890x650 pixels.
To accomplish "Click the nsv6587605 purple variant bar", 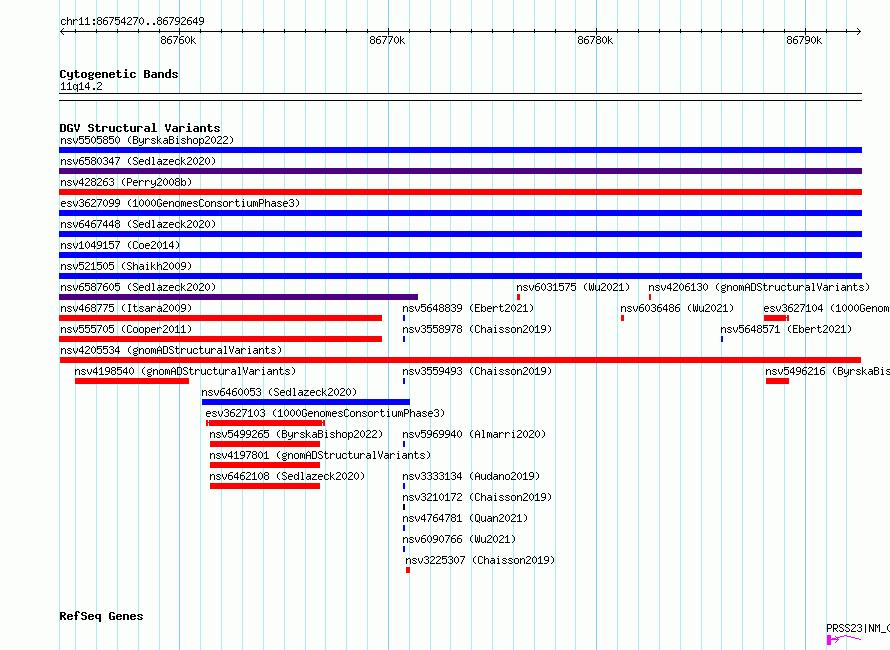I will pos(238,297).
